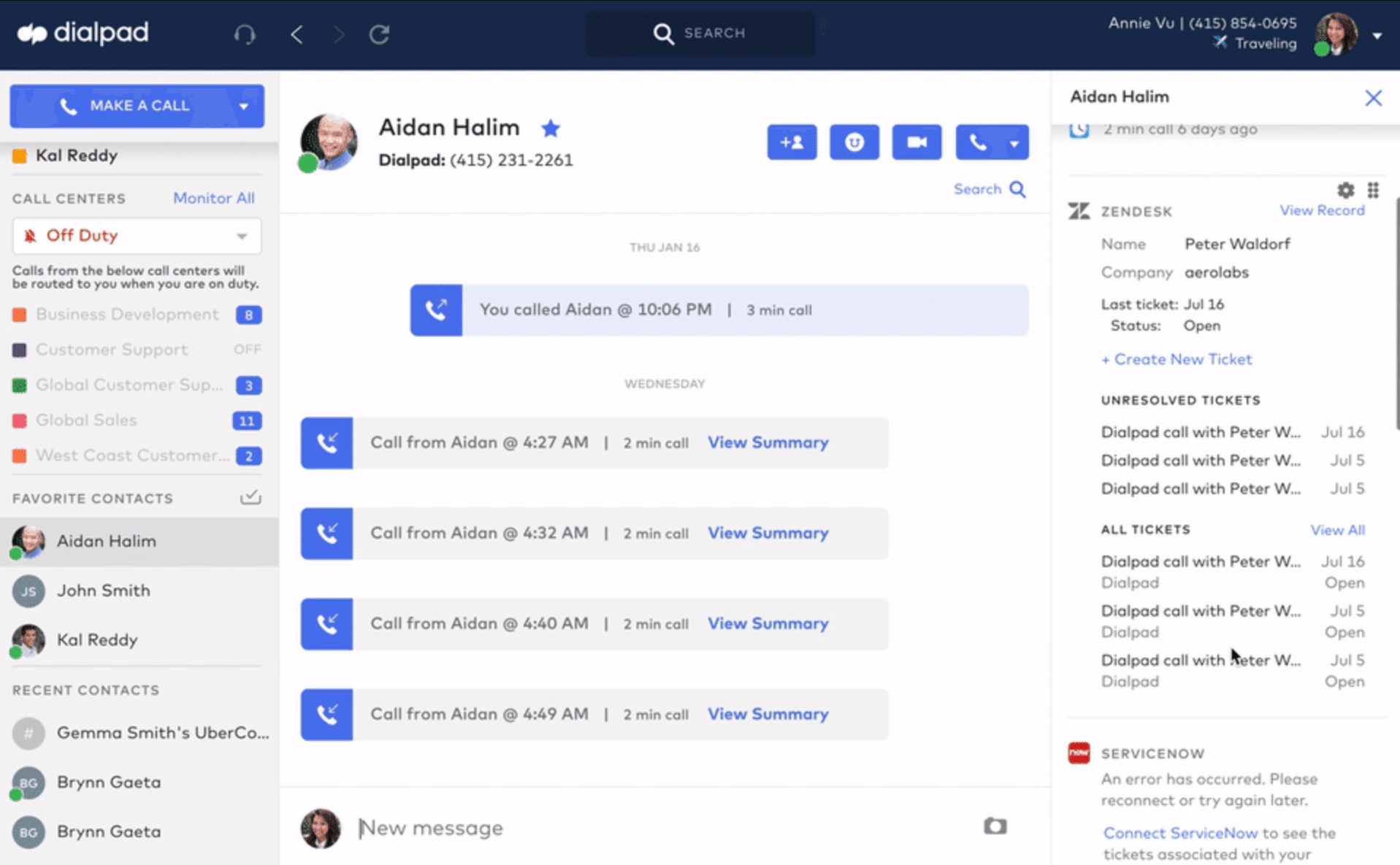Call Aidan with the phone button
Viewport: 1400px width, 865px height.
pyautogui.click(x=977, y=142)
